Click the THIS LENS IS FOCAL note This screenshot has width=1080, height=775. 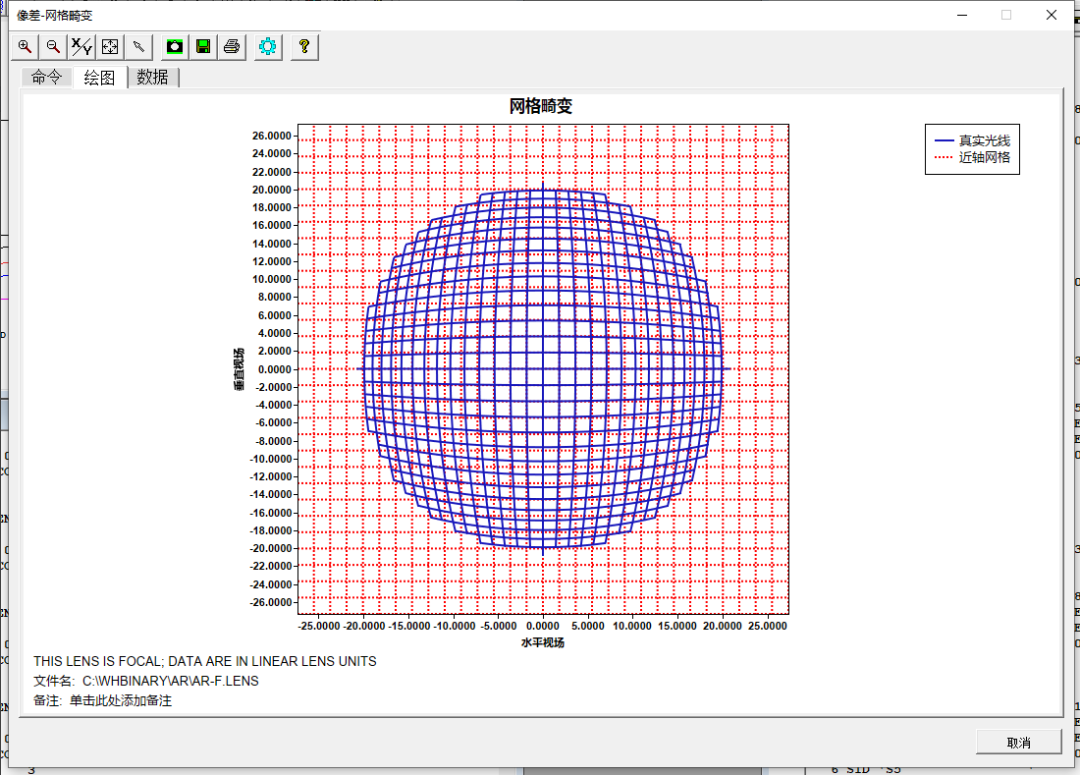[x=205, y=661]
